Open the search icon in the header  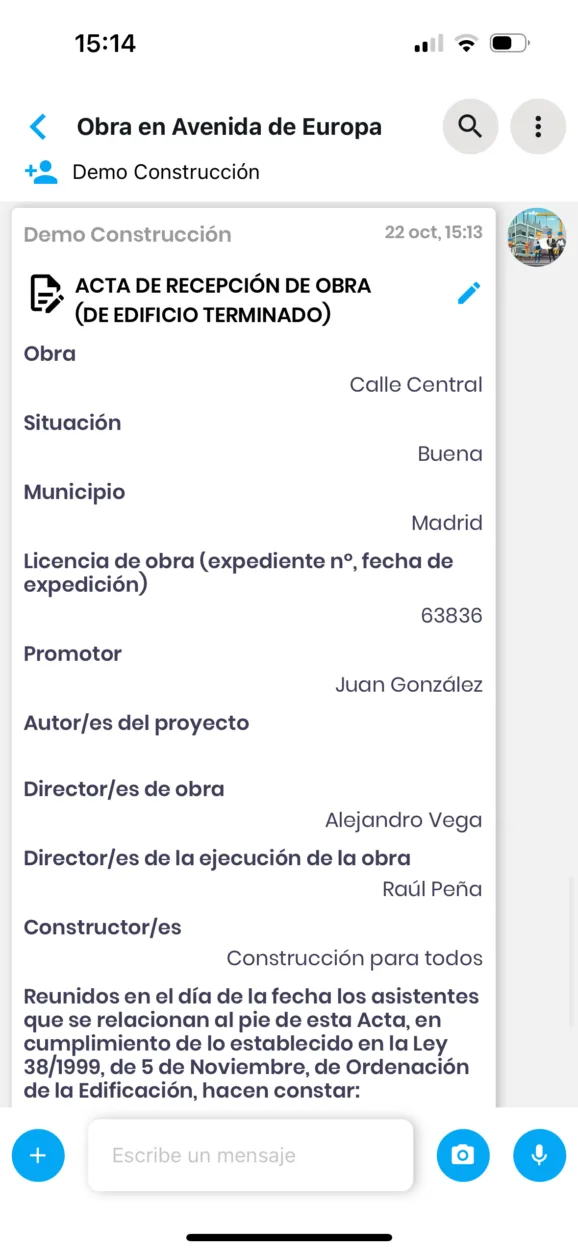[x=470, y=126]
